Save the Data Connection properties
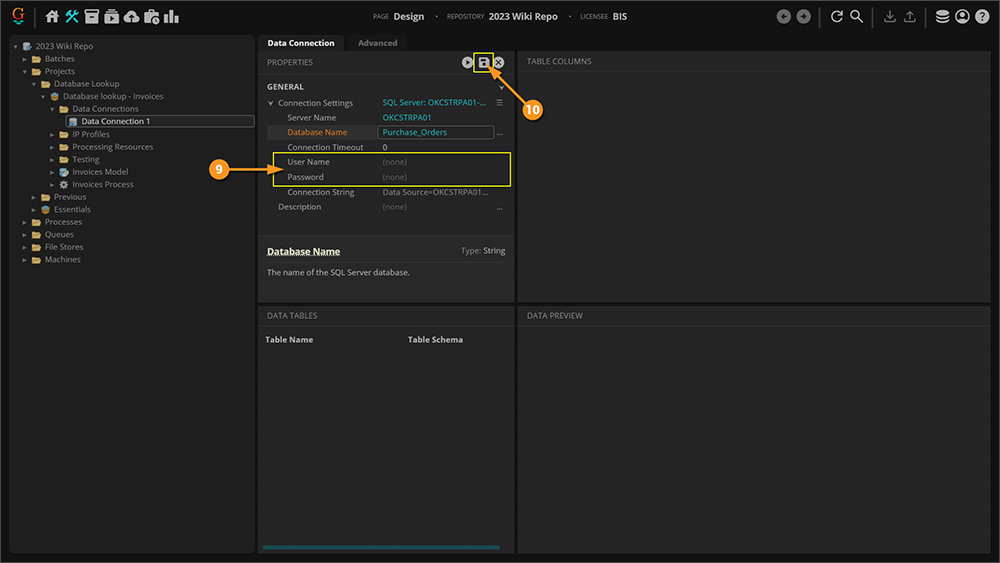Image resolution: width=1000 pixels, height=563 pixels. coord(483,62)
